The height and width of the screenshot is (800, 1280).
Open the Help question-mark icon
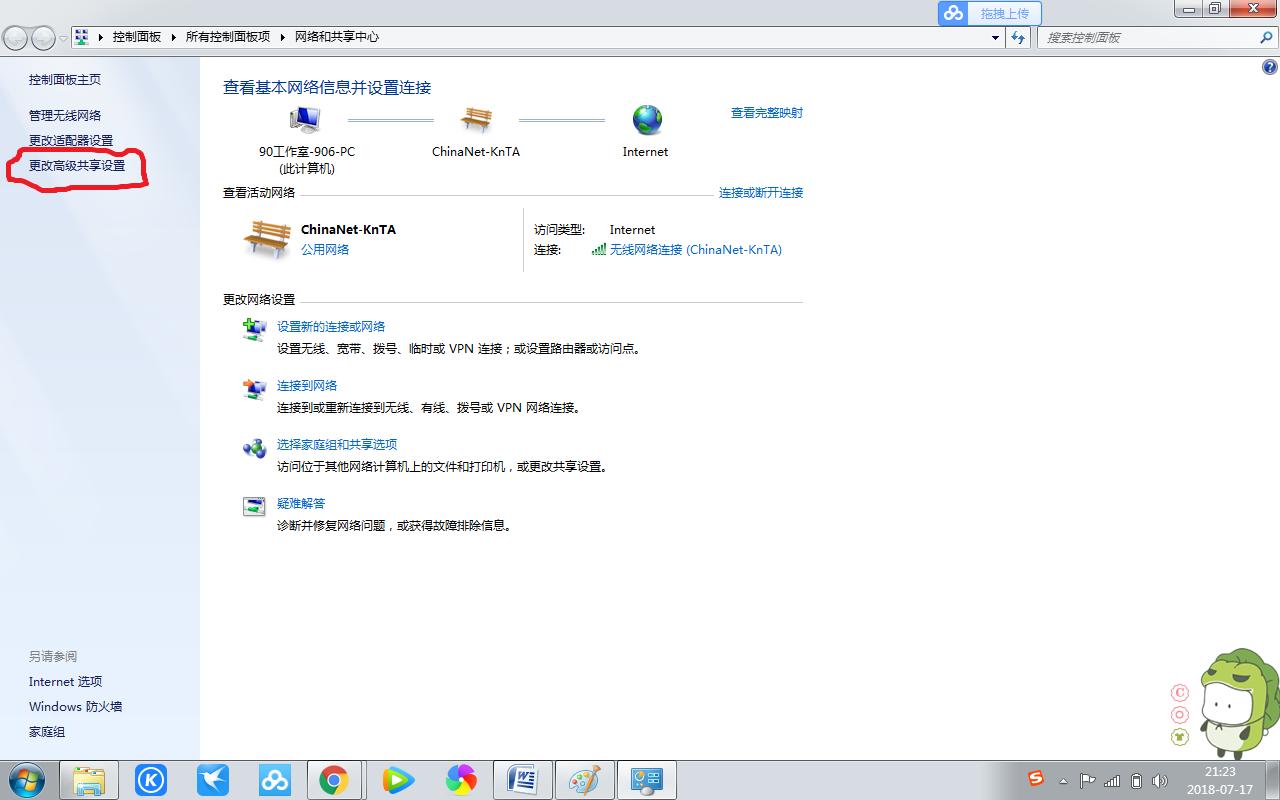click(x=1269, y=67)
